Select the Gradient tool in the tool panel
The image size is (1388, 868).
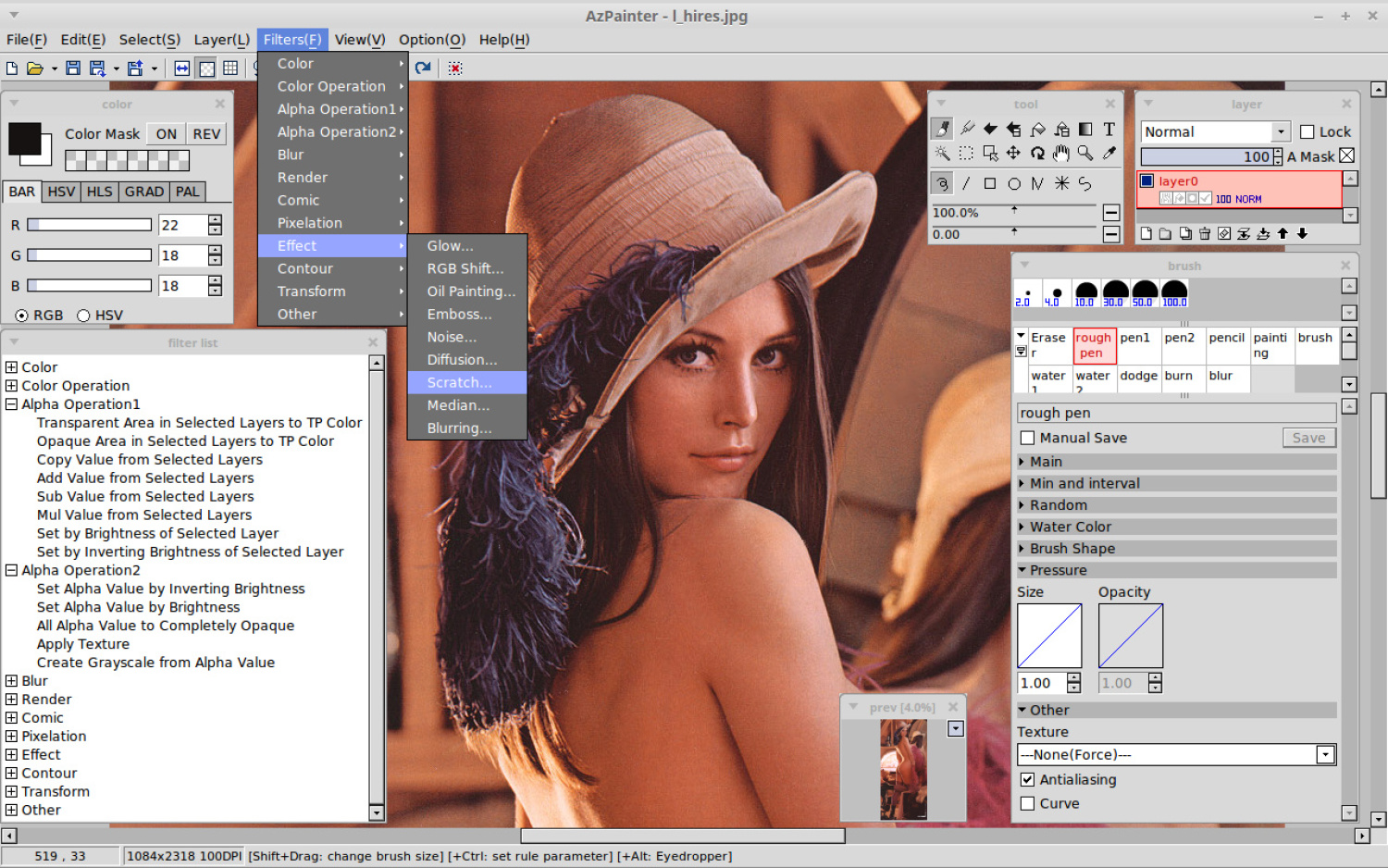coord(1084,130)
